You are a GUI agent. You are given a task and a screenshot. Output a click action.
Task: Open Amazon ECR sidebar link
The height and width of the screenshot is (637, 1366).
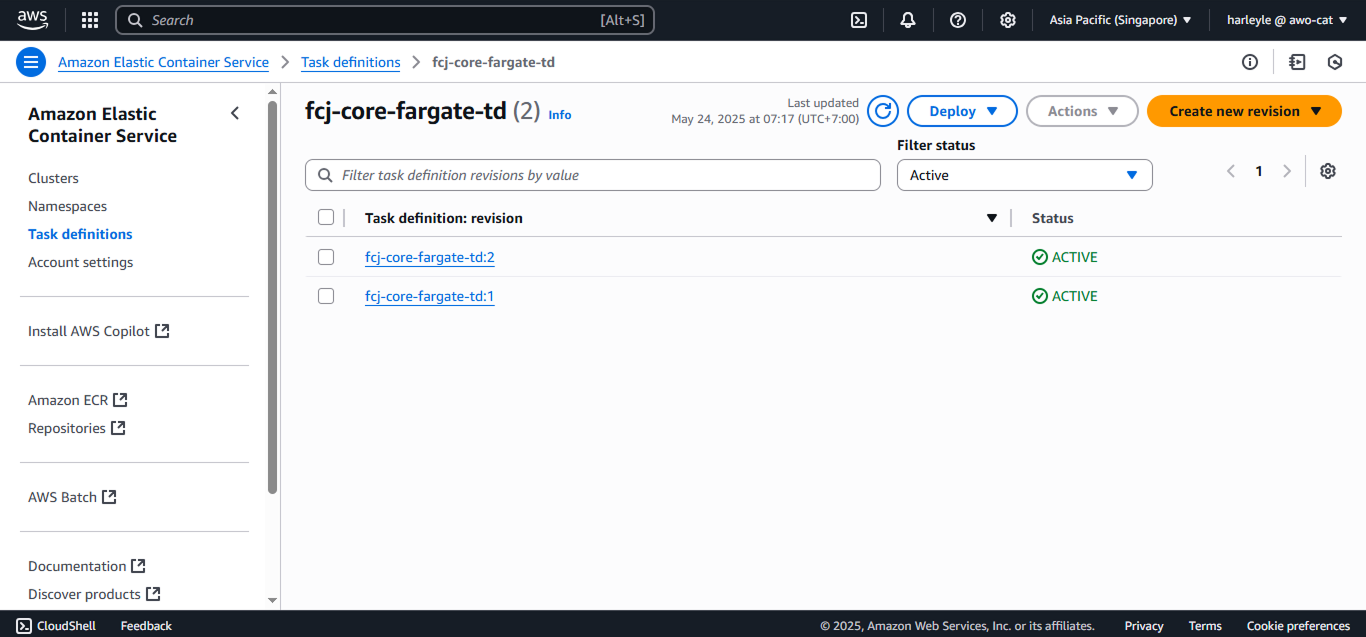(x=68, y=400)
